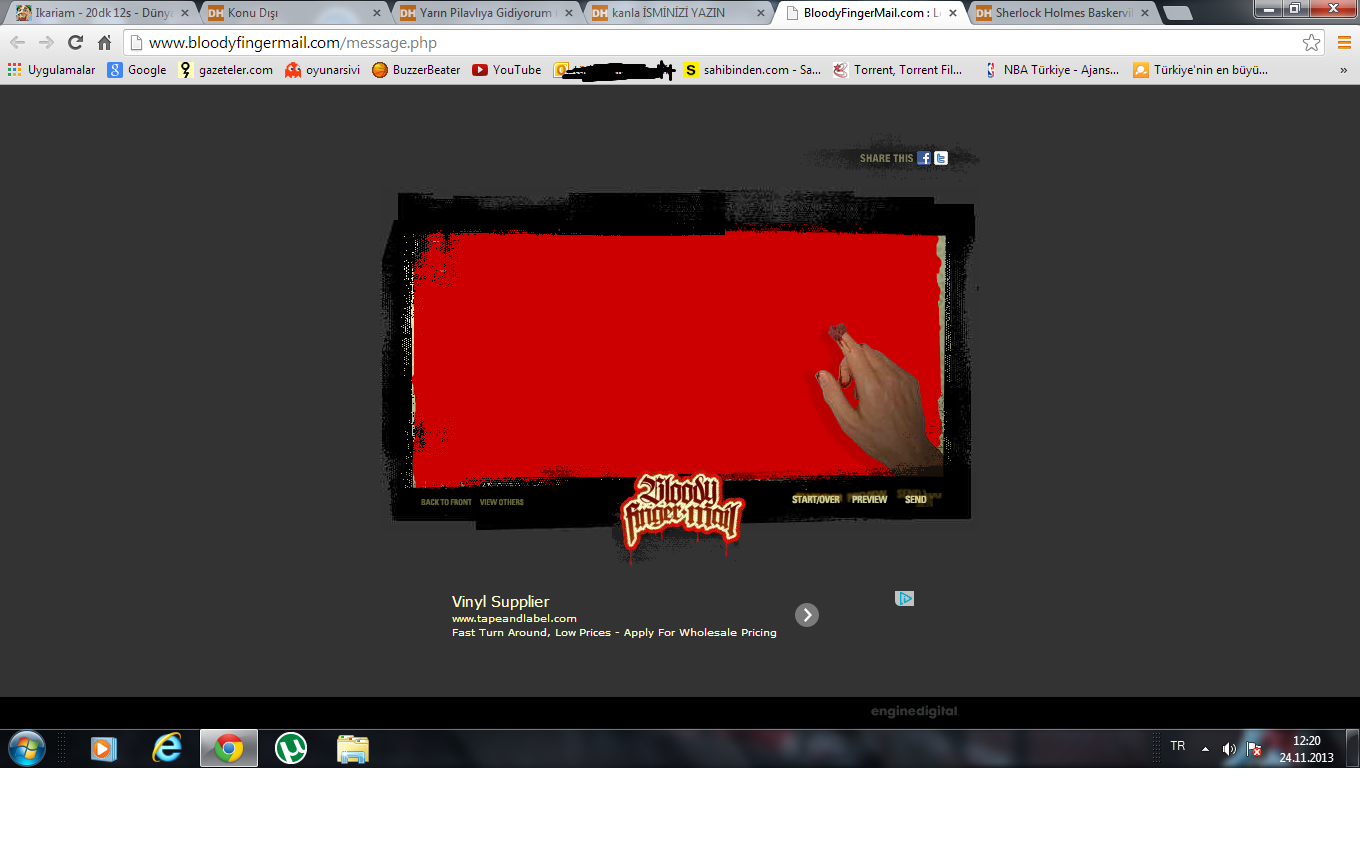Click the TR language indicator
The width and height of the screenshot is (1360, 851).
click(1178, 746)
